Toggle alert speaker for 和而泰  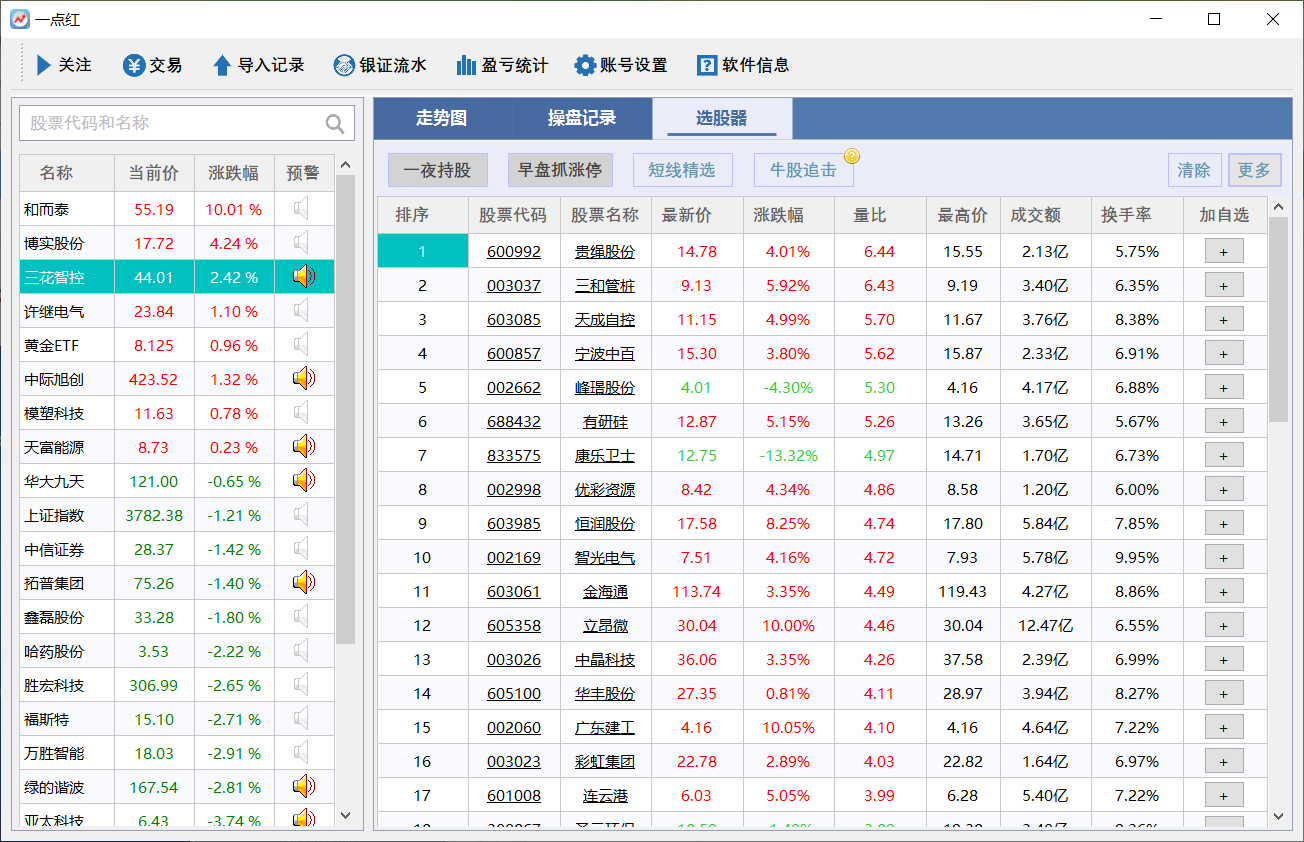click(303, 209)
